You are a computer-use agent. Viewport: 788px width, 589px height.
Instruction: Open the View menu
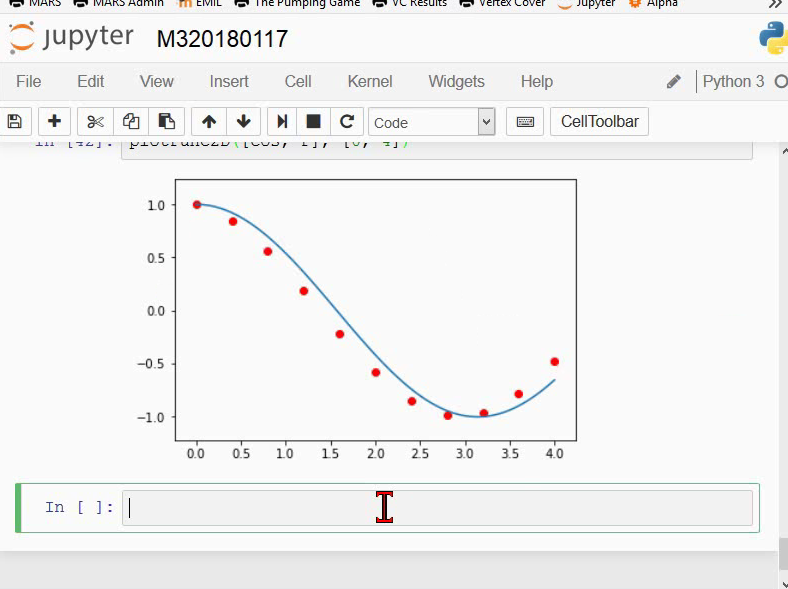tap(157, 81)
